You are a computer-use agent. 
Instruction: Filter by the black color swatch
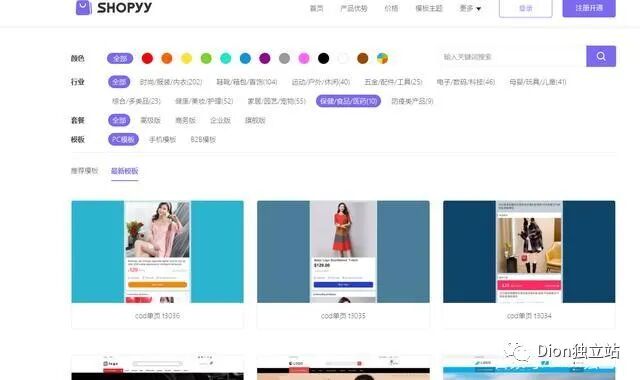324,58
